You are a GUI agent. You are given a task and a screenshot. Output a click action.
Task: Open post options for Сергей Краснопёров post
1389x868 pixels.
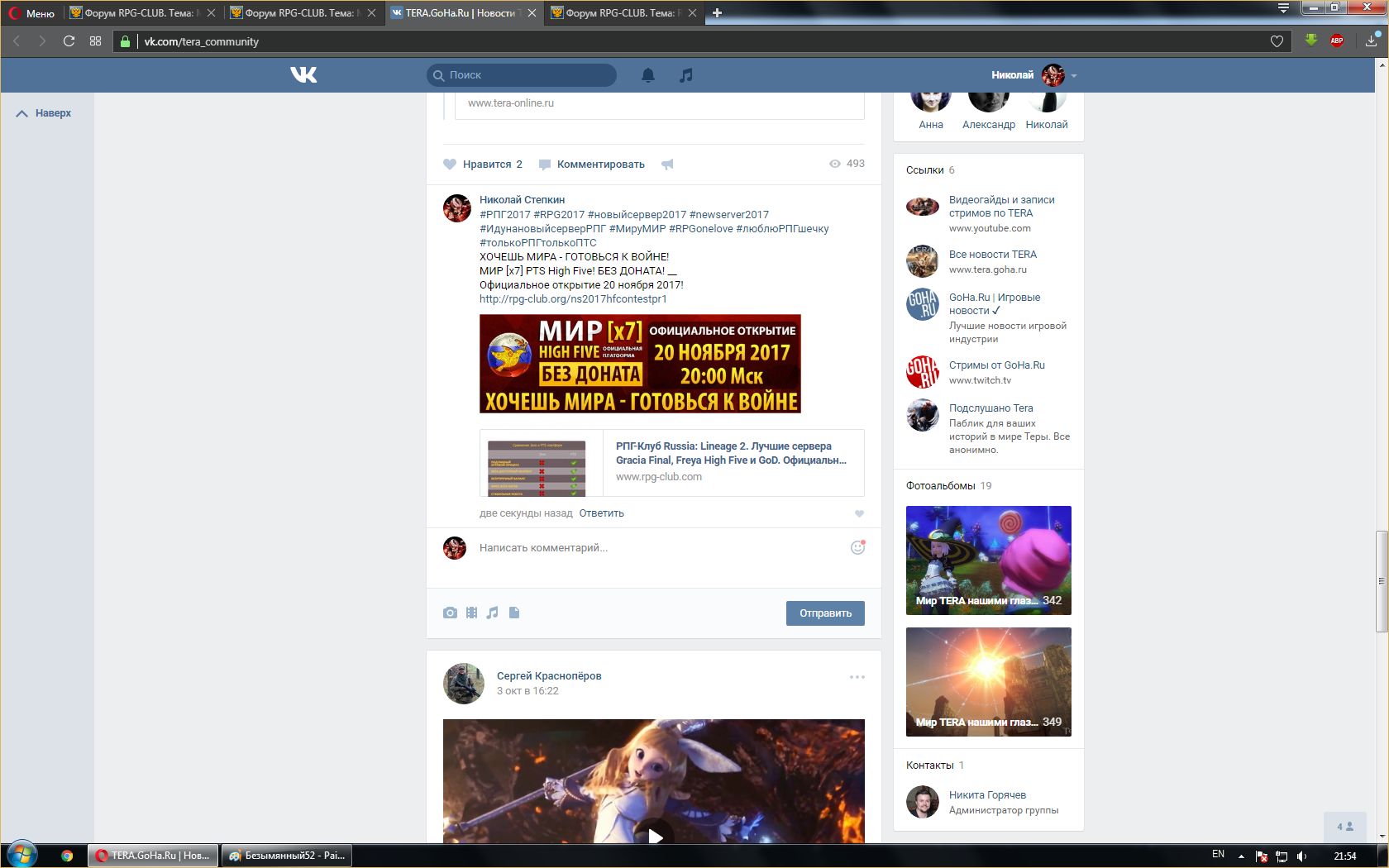[857, 677]
